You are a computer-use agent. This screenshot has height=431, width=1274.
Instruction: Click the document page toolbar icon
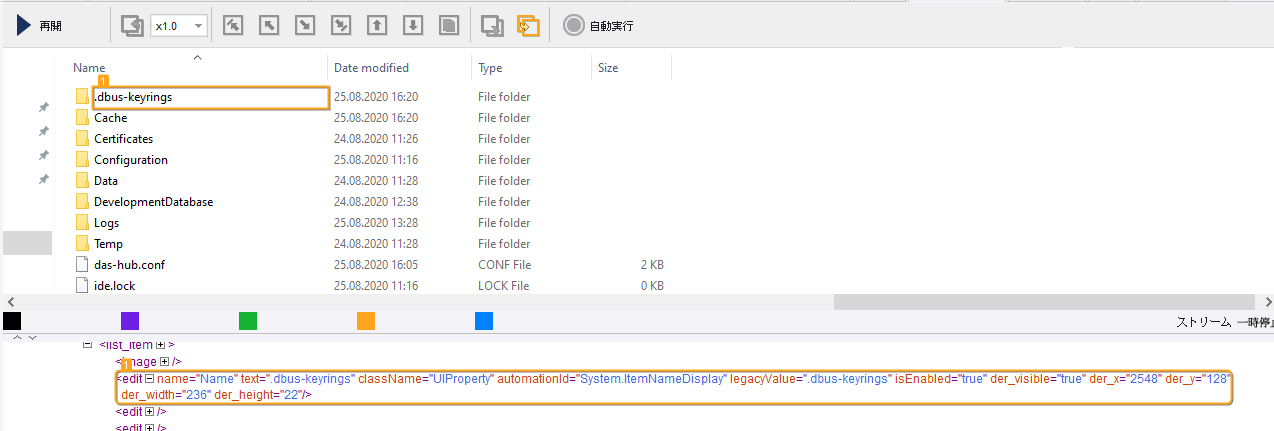449,26
